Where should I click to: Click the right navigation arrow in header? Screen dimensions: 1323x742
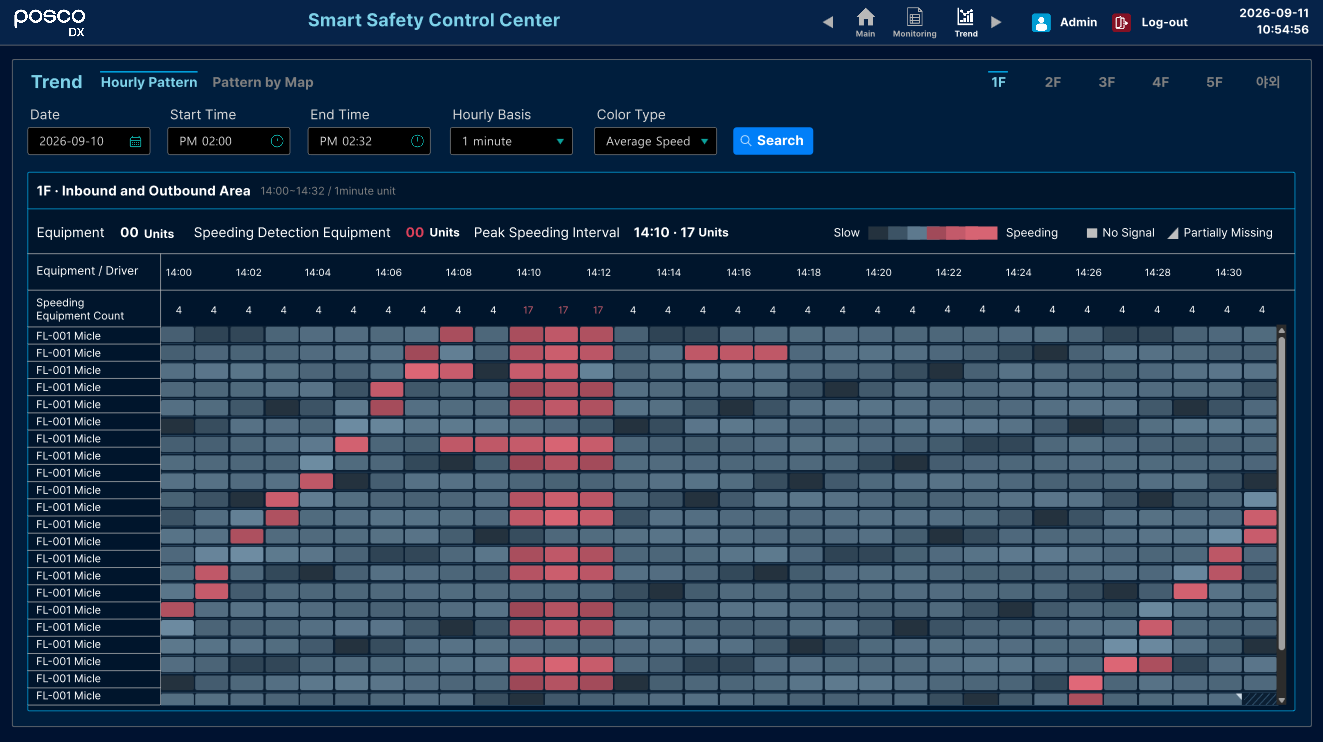click(x=996, y=22)
